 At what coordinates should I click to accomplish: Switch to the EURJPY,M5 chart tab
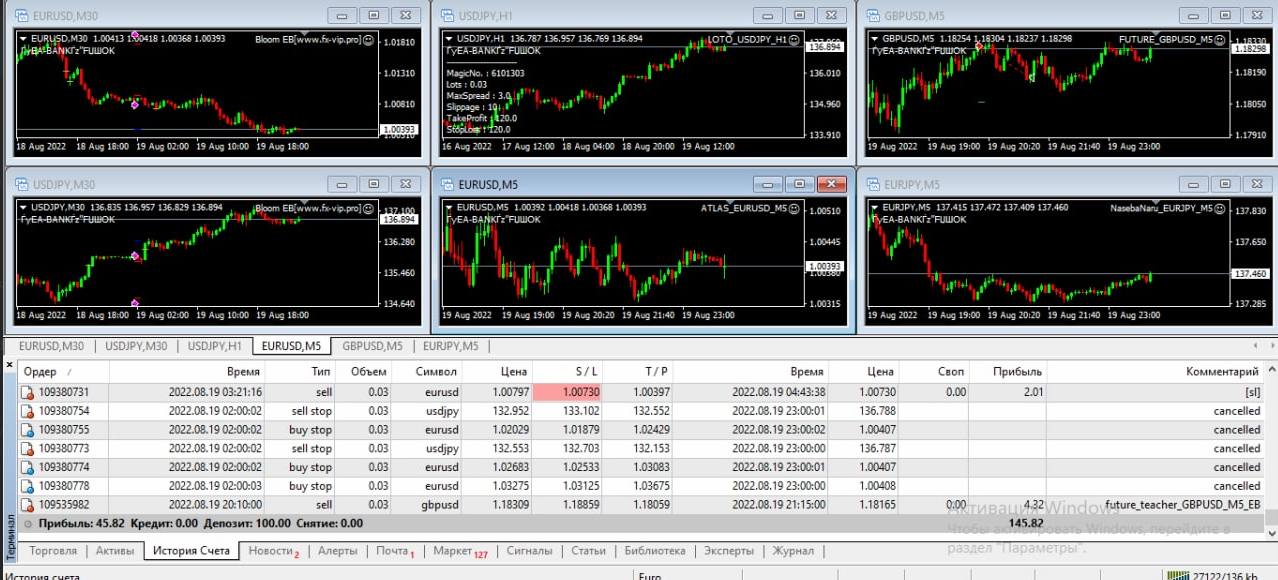coord(450,347)
